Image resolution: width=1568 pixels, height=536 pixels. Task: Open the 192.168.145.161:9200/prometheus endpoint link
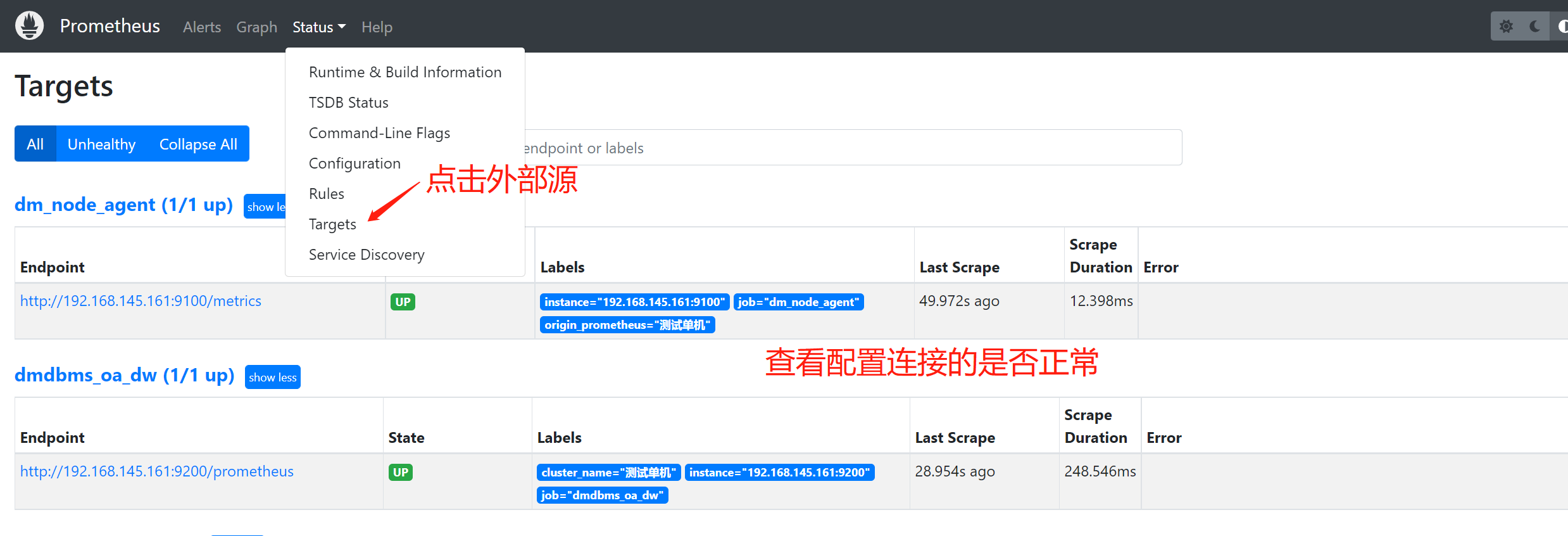157,471
